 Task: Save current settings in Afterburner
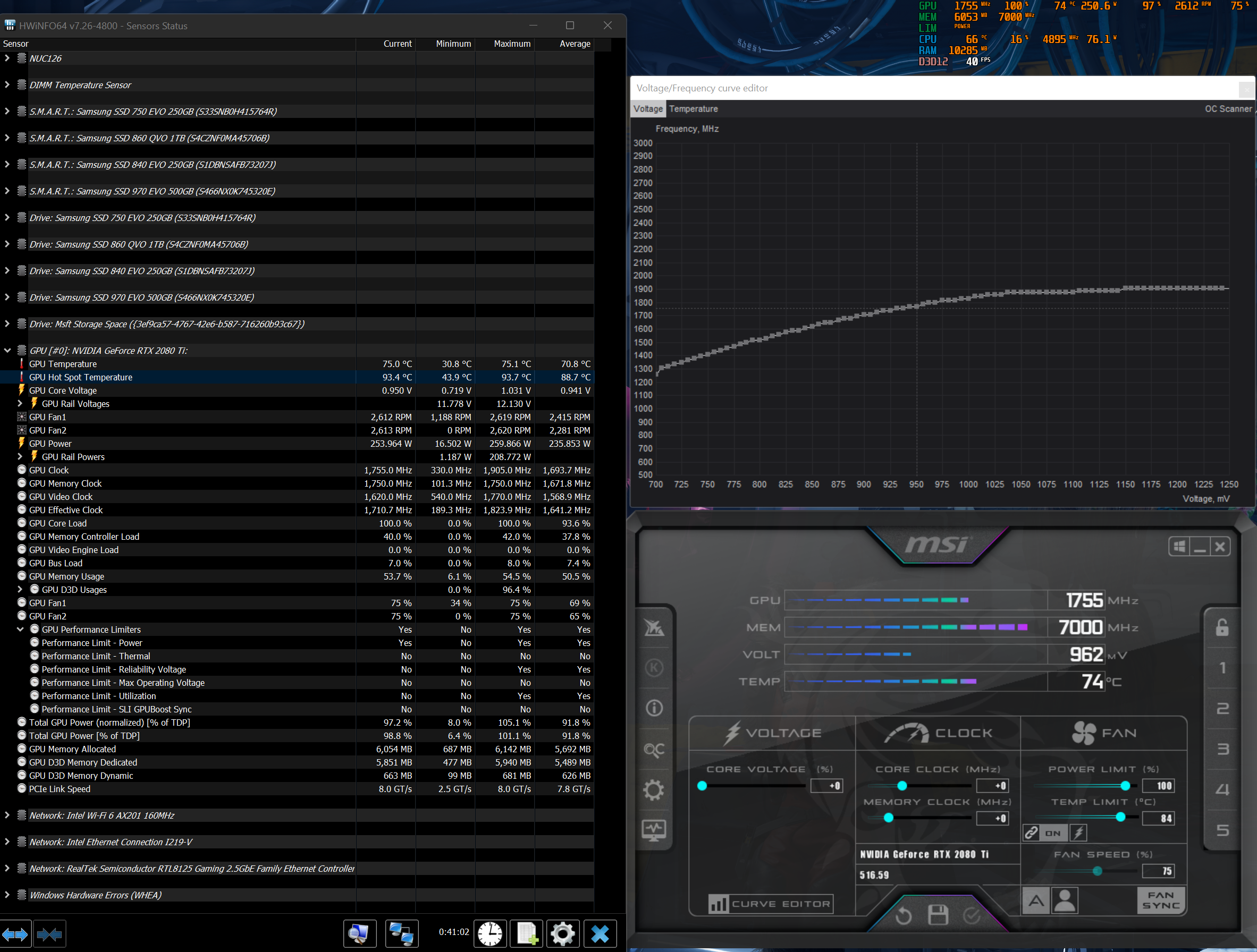(x=938, y=916)
